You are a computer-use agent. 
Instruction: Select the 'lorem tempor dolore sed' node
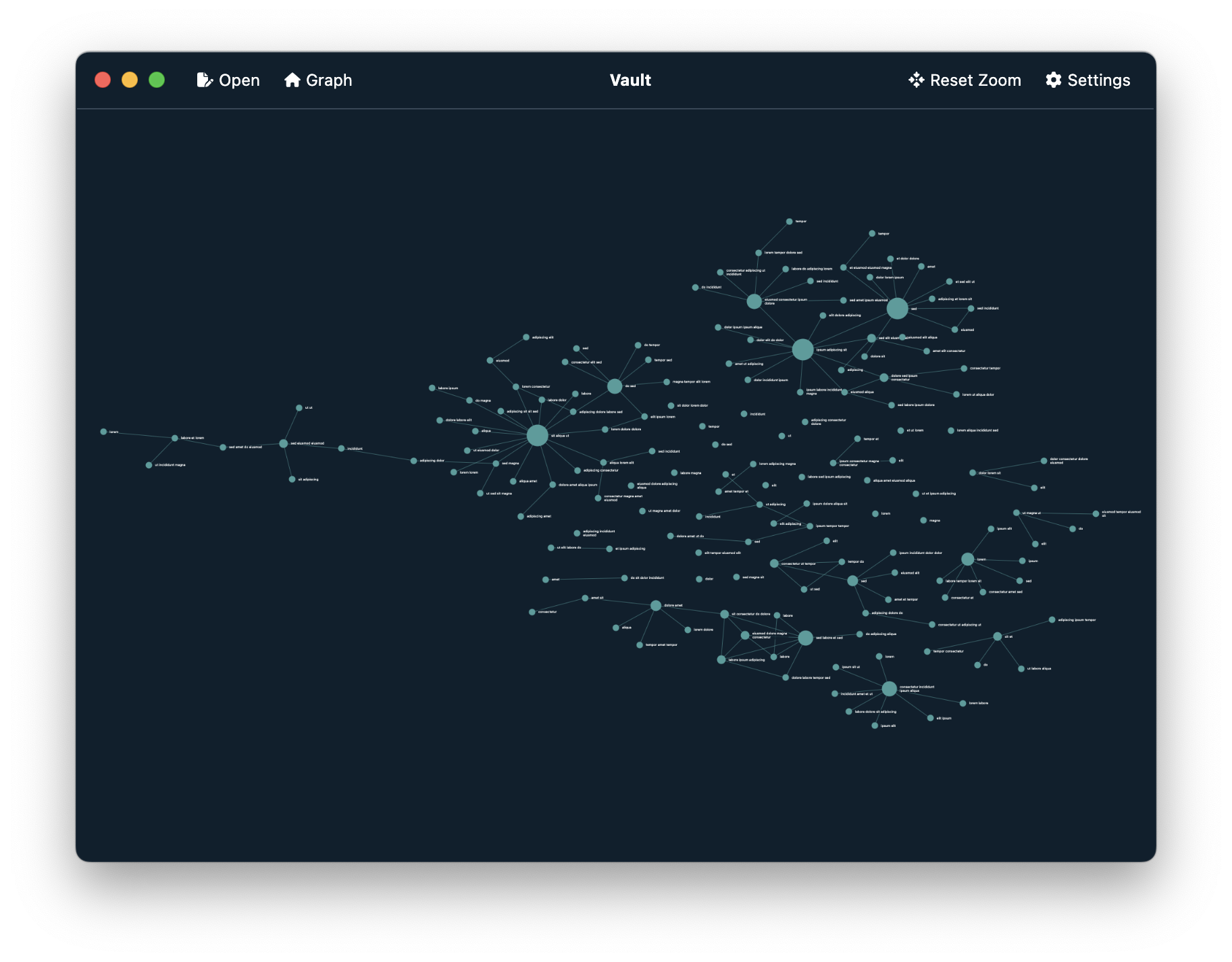tap(759, 253)
